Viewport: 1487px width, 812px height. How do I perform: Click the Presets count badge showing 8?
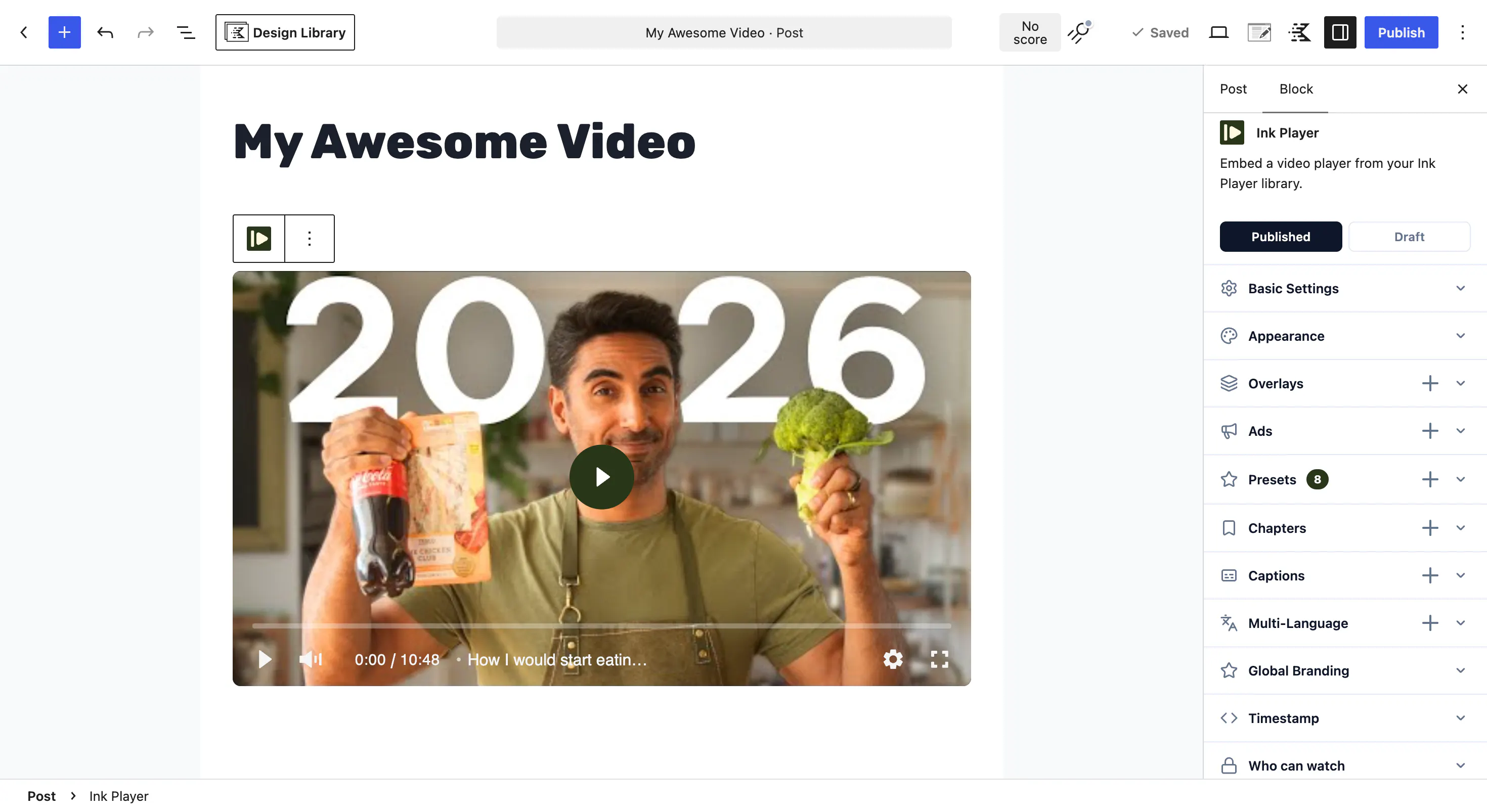pyautogui.click(x=1317, y=479)
